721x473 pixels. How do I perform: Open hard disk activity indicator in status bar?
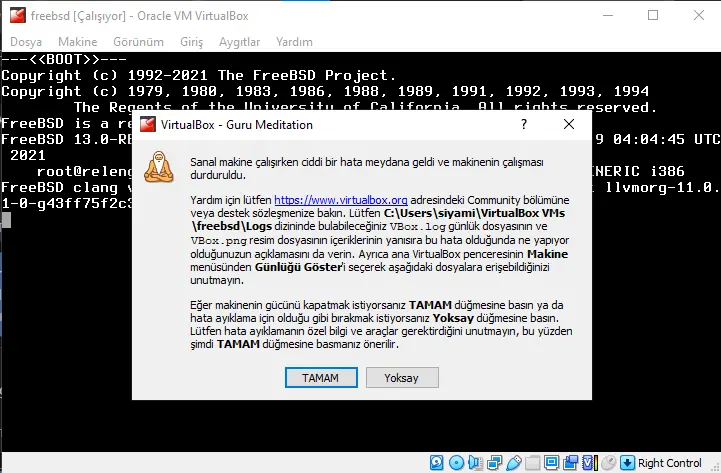click(x=436, y=462)
